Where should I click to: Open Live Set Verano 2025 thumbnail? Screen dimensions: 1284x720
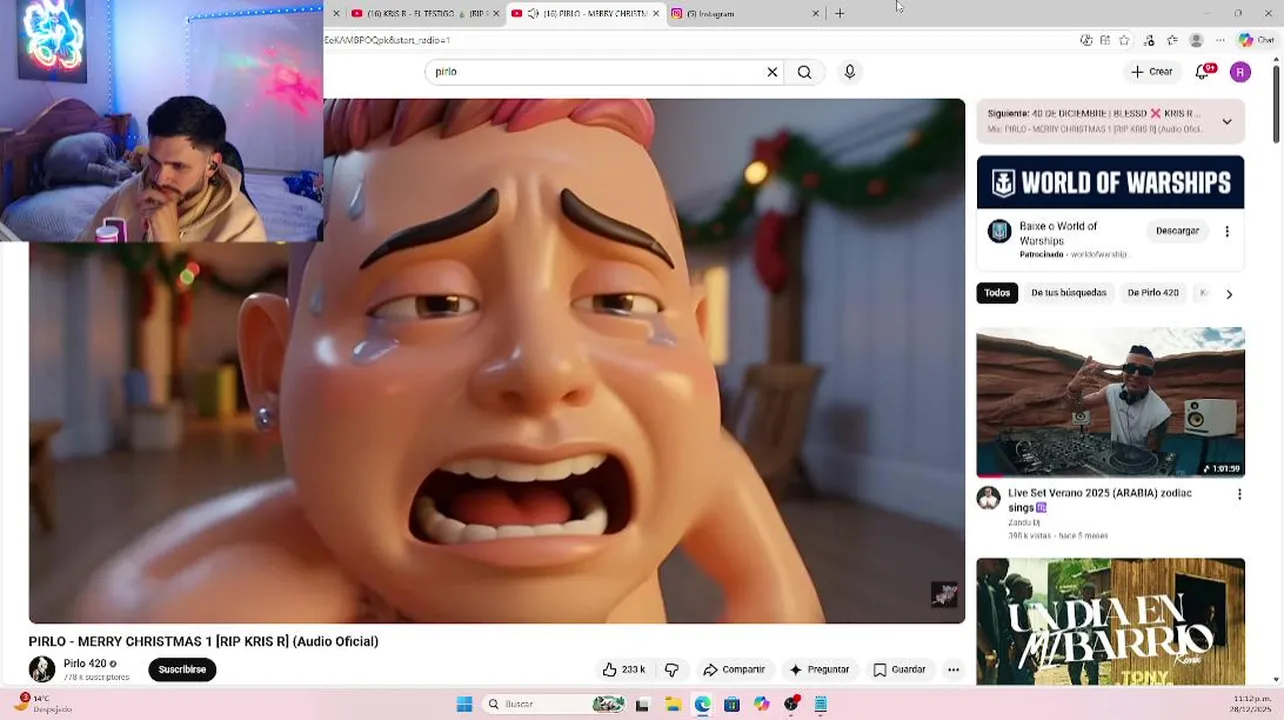[1111, 402]
